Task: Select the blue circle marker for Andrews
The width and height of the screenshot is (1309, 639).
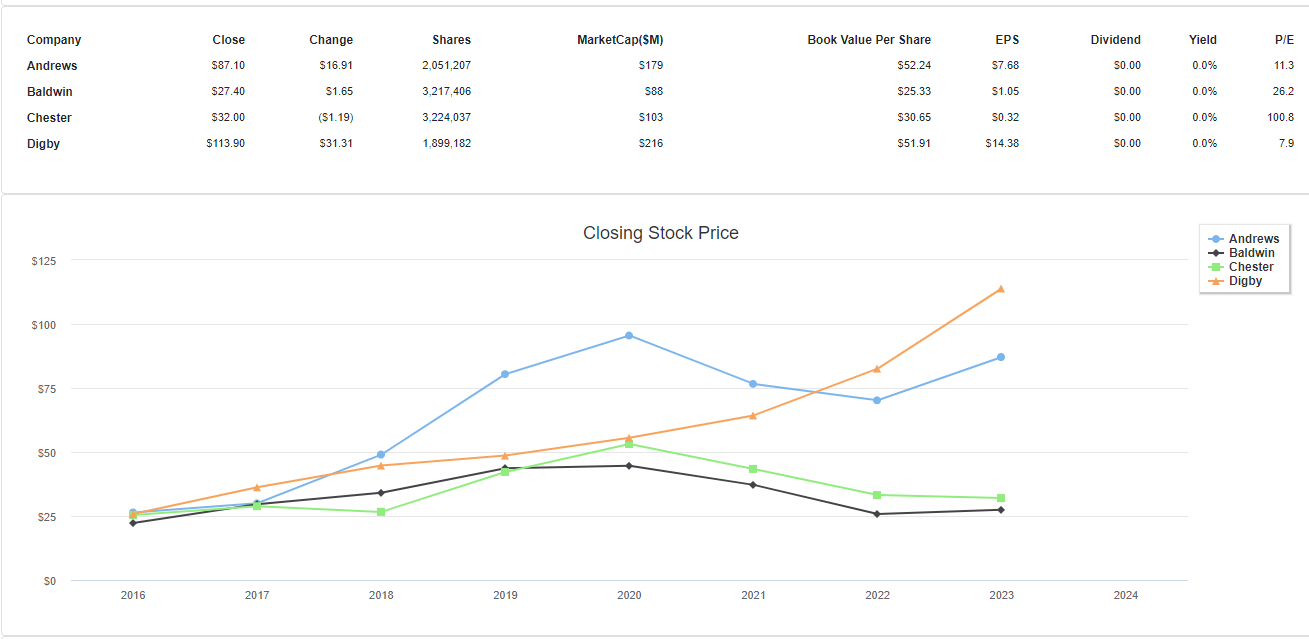Action: pyautogui.click(x=1218, y=238)
